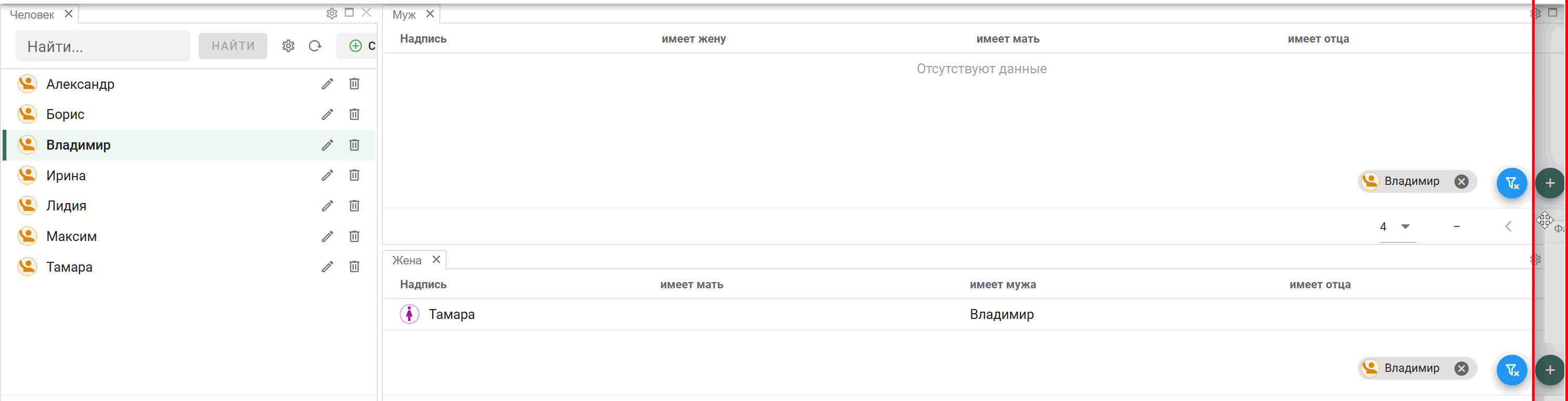Click the НАЙТИ search button
1568x401 pixels.
click(x=232, y=46)
